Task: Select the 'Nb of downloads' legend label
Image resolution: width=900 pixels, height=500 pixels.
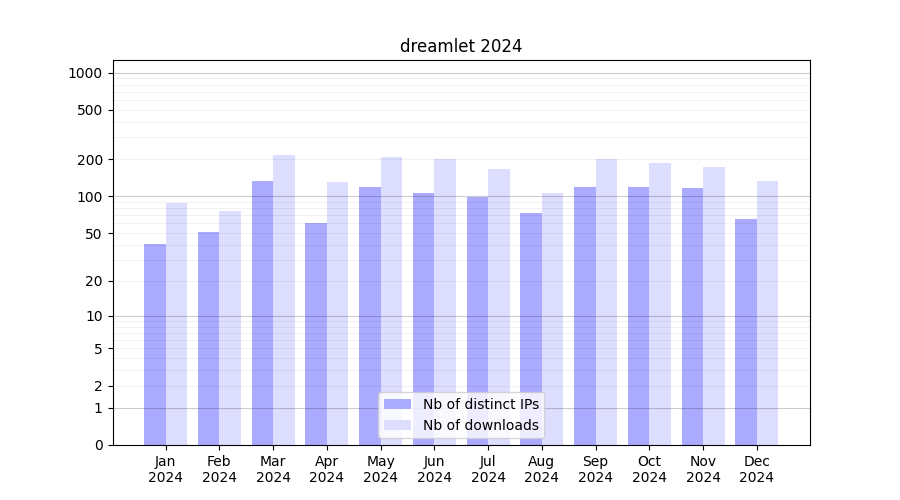Action: (x=480, y=425)
